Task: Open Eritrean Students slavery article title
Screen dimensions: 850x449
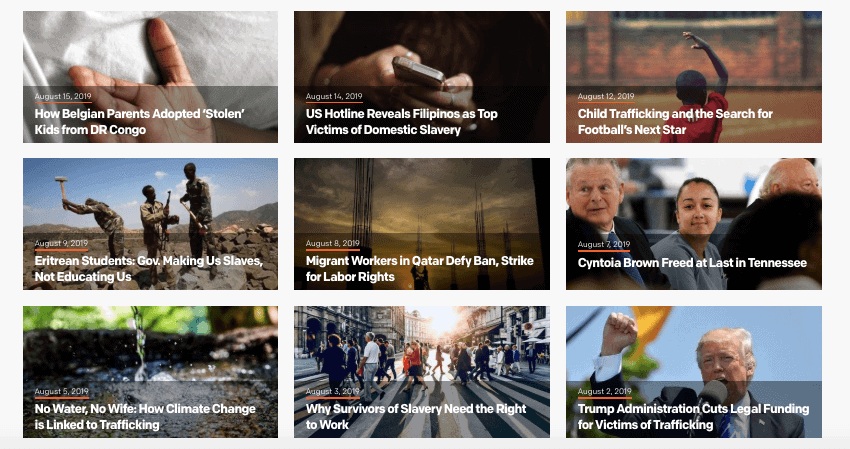Action: (x=149, y=268)
